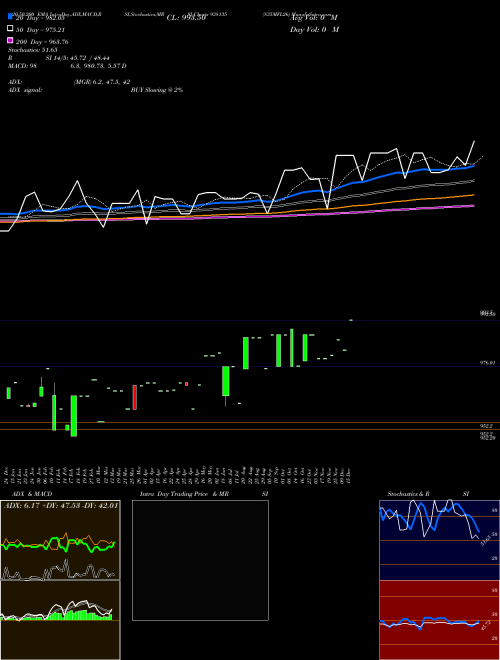Click the 'Day Vol: 0 M' label
The width and height of the screenshot is (500, 660).
click(x=314, y=29)
